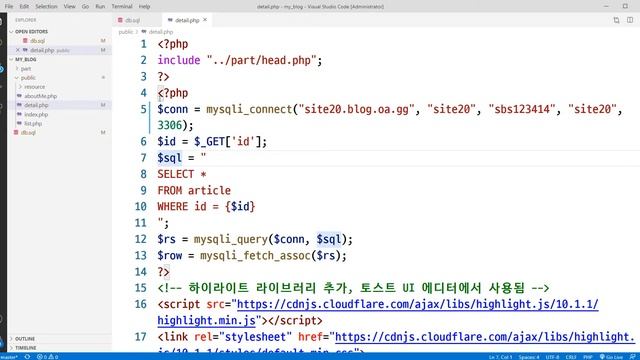Open the Run menu
This screenshot has width=640, height=360.
click(x=100, y=7)
